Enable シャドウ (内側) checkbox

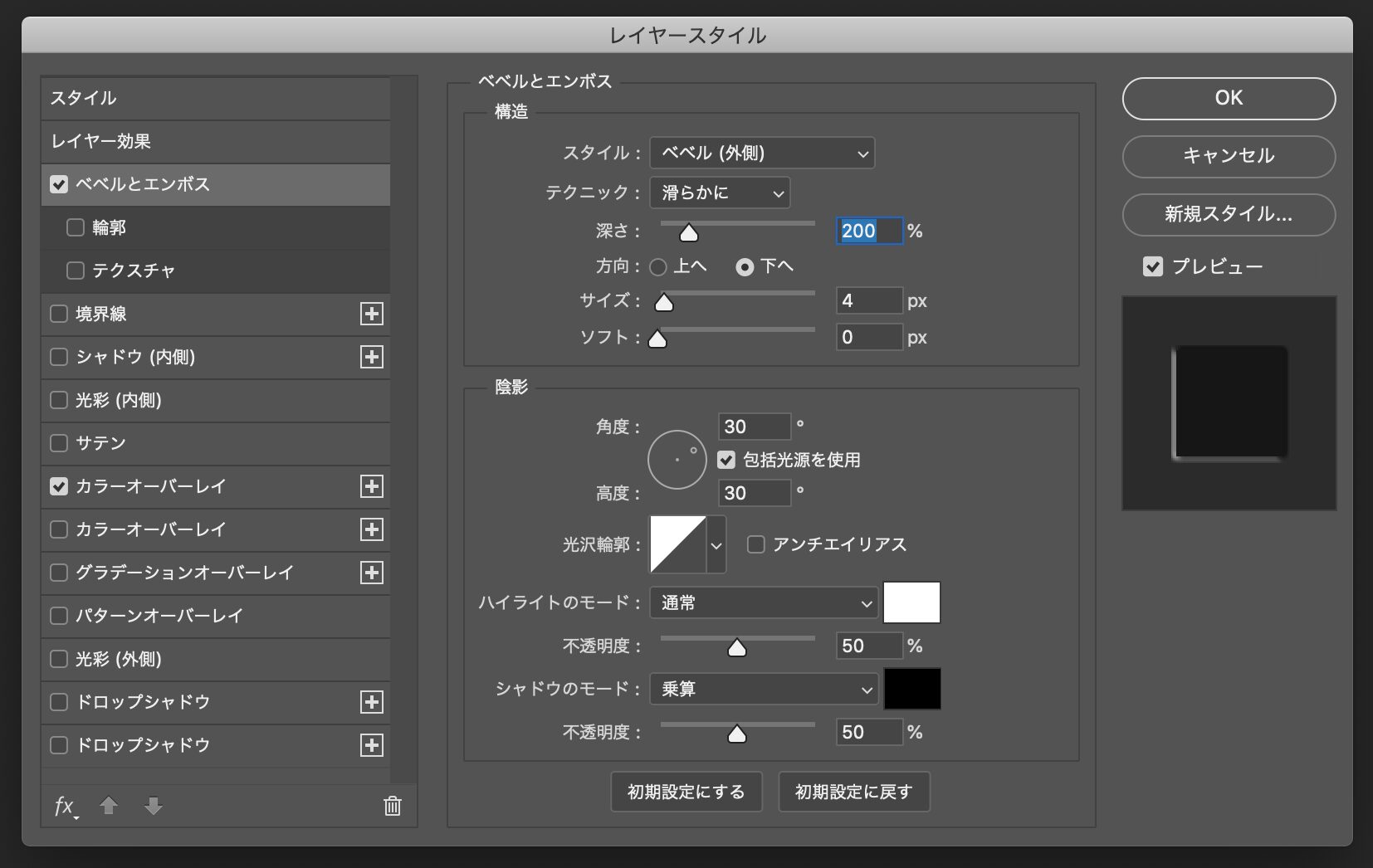coord(59,357)
